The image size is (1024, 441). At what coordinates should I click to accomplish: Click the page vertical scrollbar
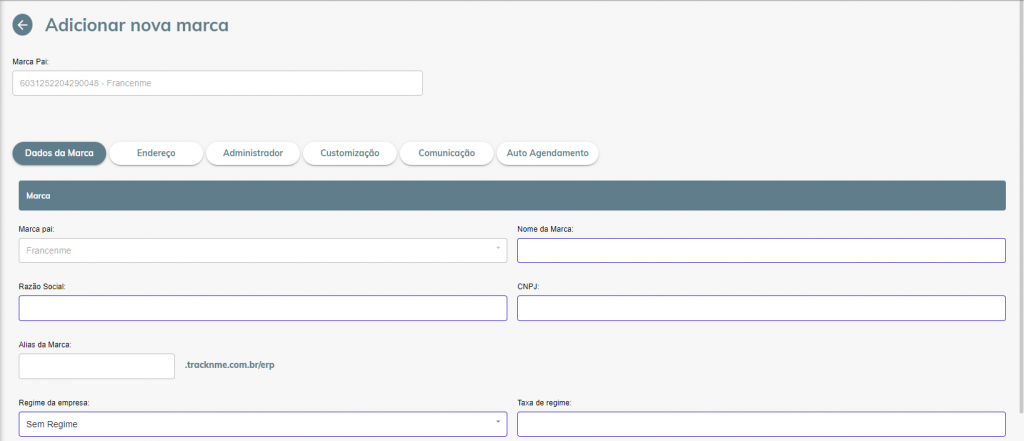click(x=1021, y=206)
